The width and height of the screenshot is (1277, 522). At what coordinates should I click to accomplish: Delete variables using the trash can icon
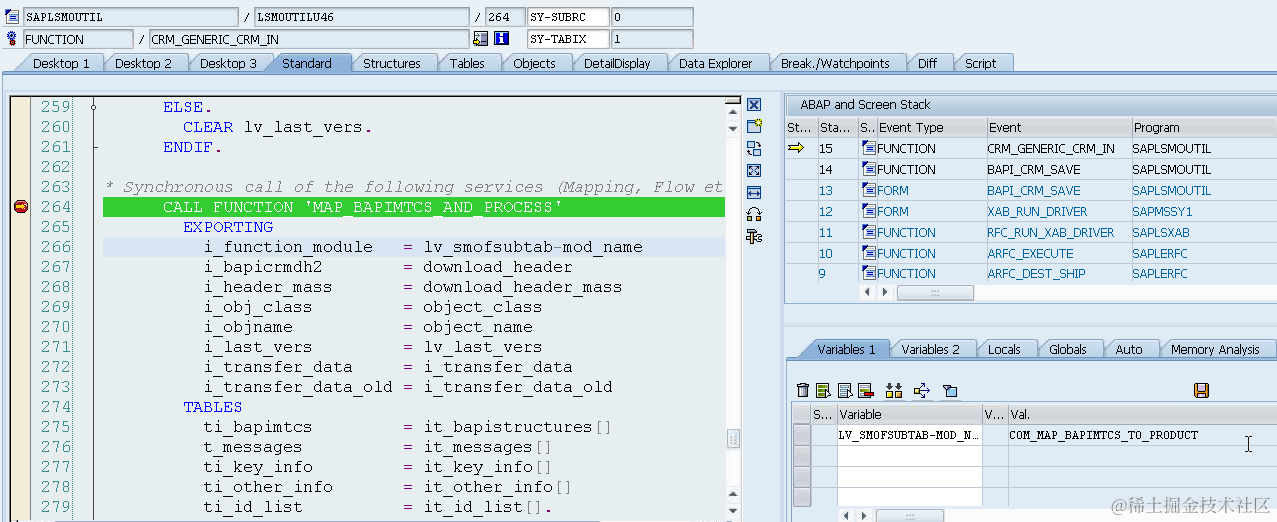point(803,390)
